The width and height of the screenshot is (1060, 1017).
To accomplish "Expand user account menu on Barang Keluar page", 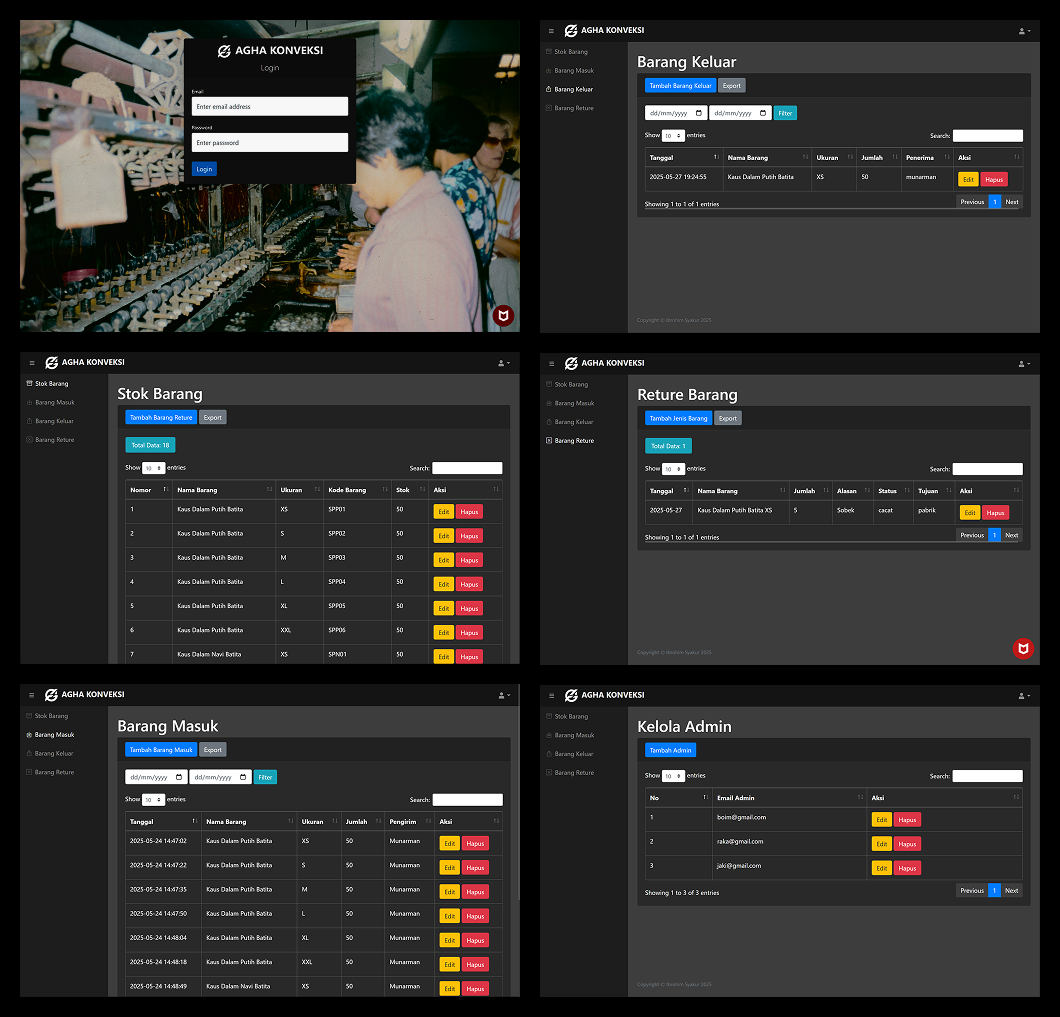I will (1023, 31).
